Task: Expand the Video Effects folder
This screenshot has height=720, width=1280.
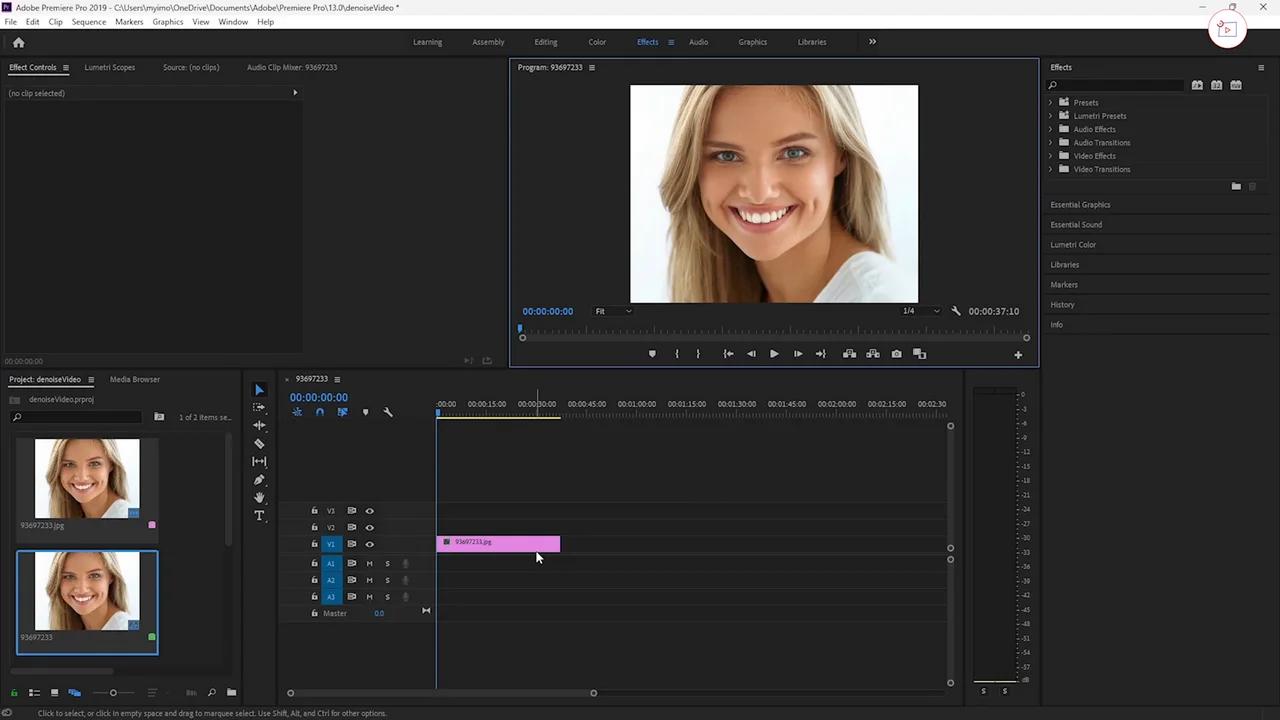Action: click(x=1050, y=156)
